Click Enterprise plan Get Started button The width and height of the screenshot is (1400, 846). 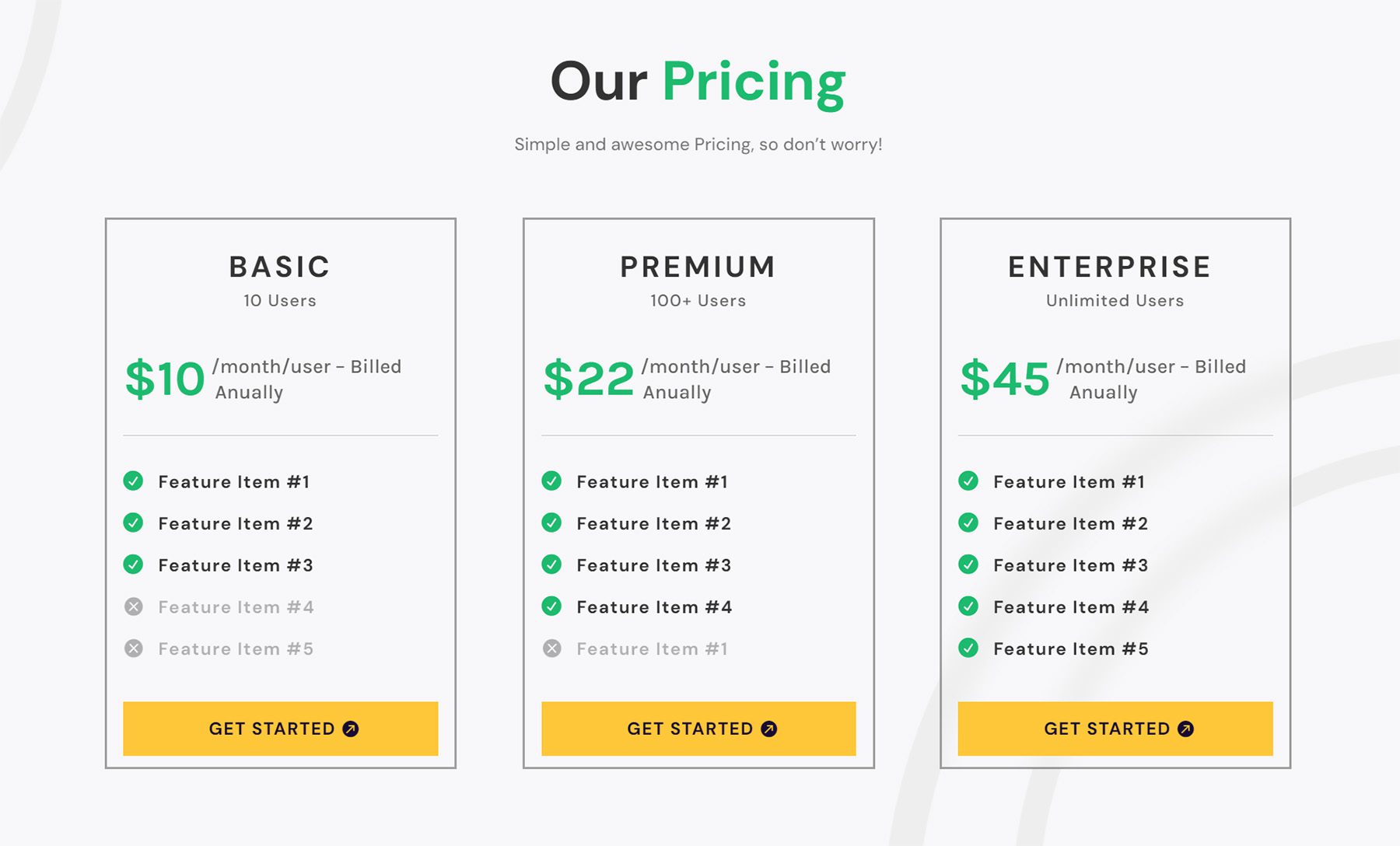pyautogui.click(x=1115, y=729)
